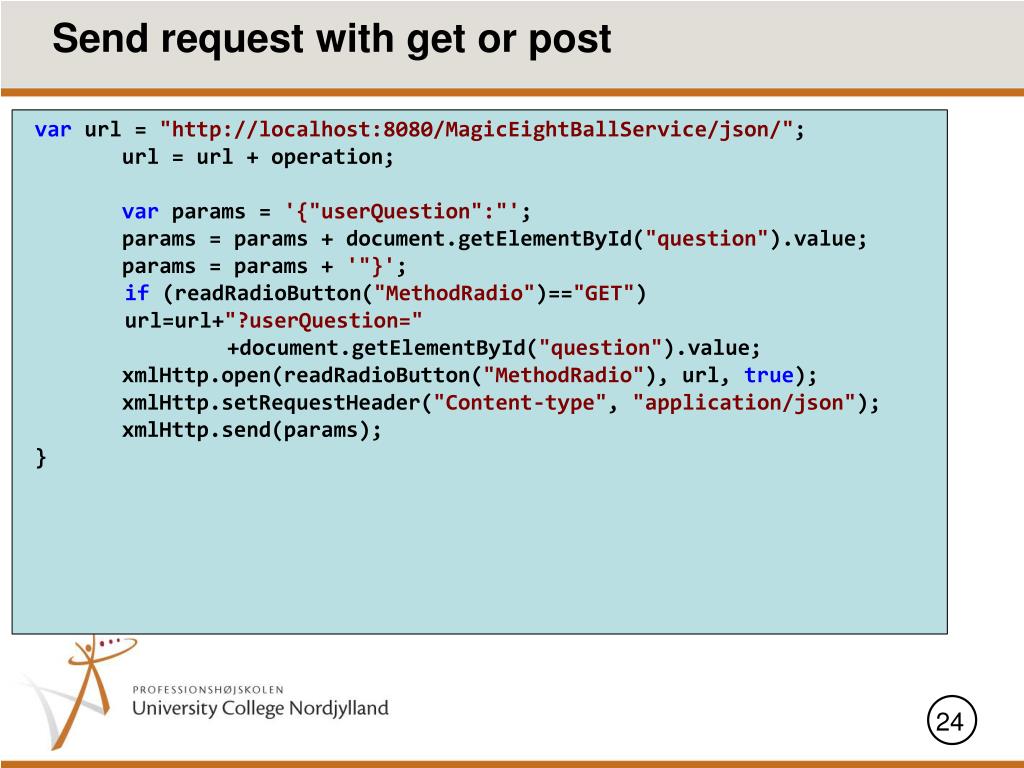The width and height of the screenshot is (1024, 768).
Task: Click the "true" keyword in xmlHttp.open
Action: tap(769, 375)
